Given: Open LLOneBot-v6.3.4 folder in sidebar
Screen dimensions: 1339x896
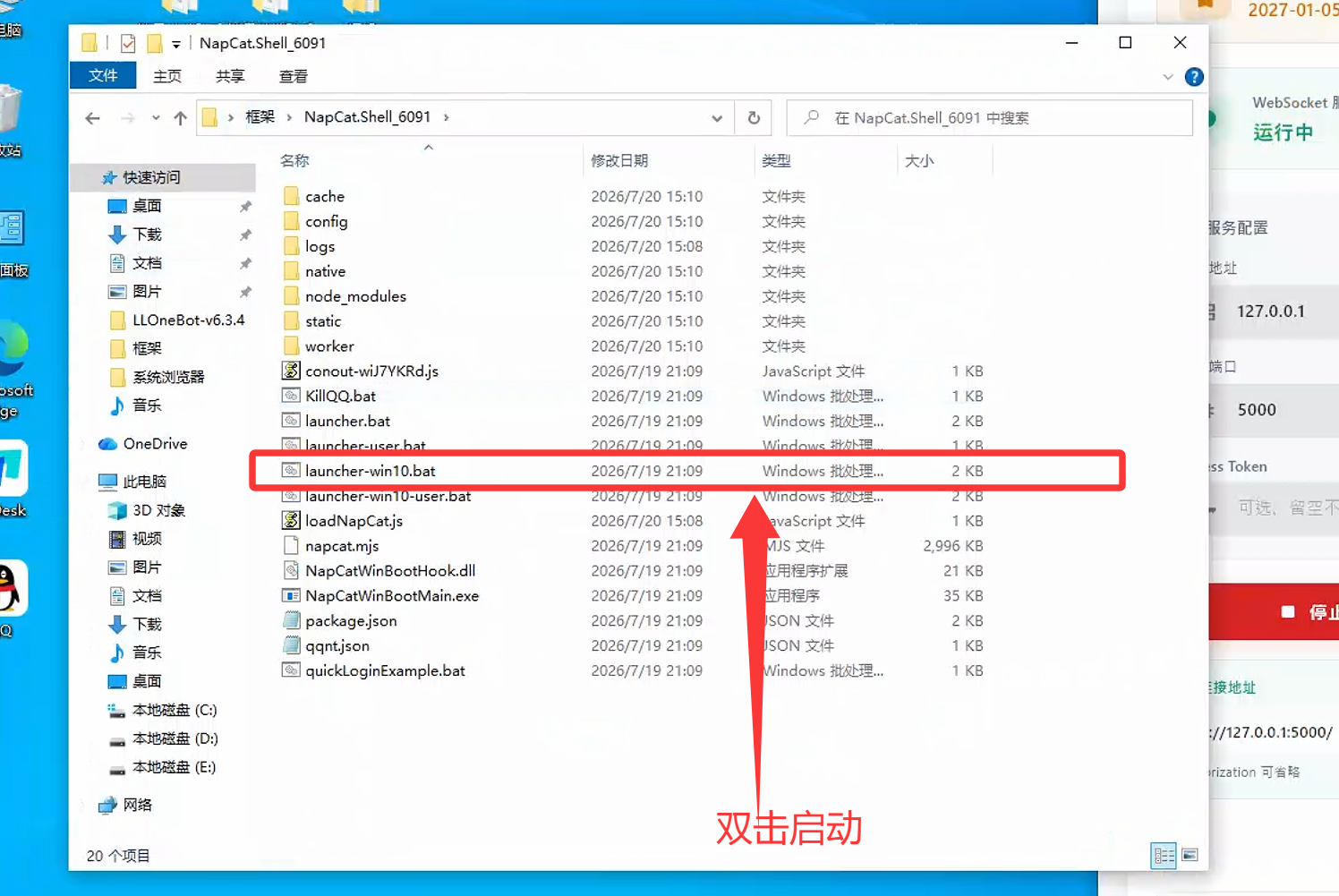Looking at the screenshot, I should click(176, 320).
